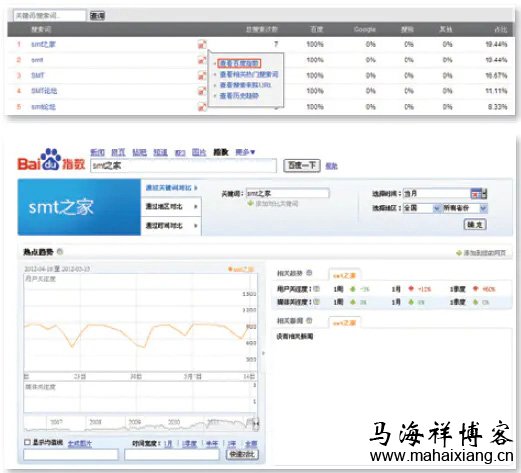
Task: Click the orange legend marker for smt之家
Action: 230,269
